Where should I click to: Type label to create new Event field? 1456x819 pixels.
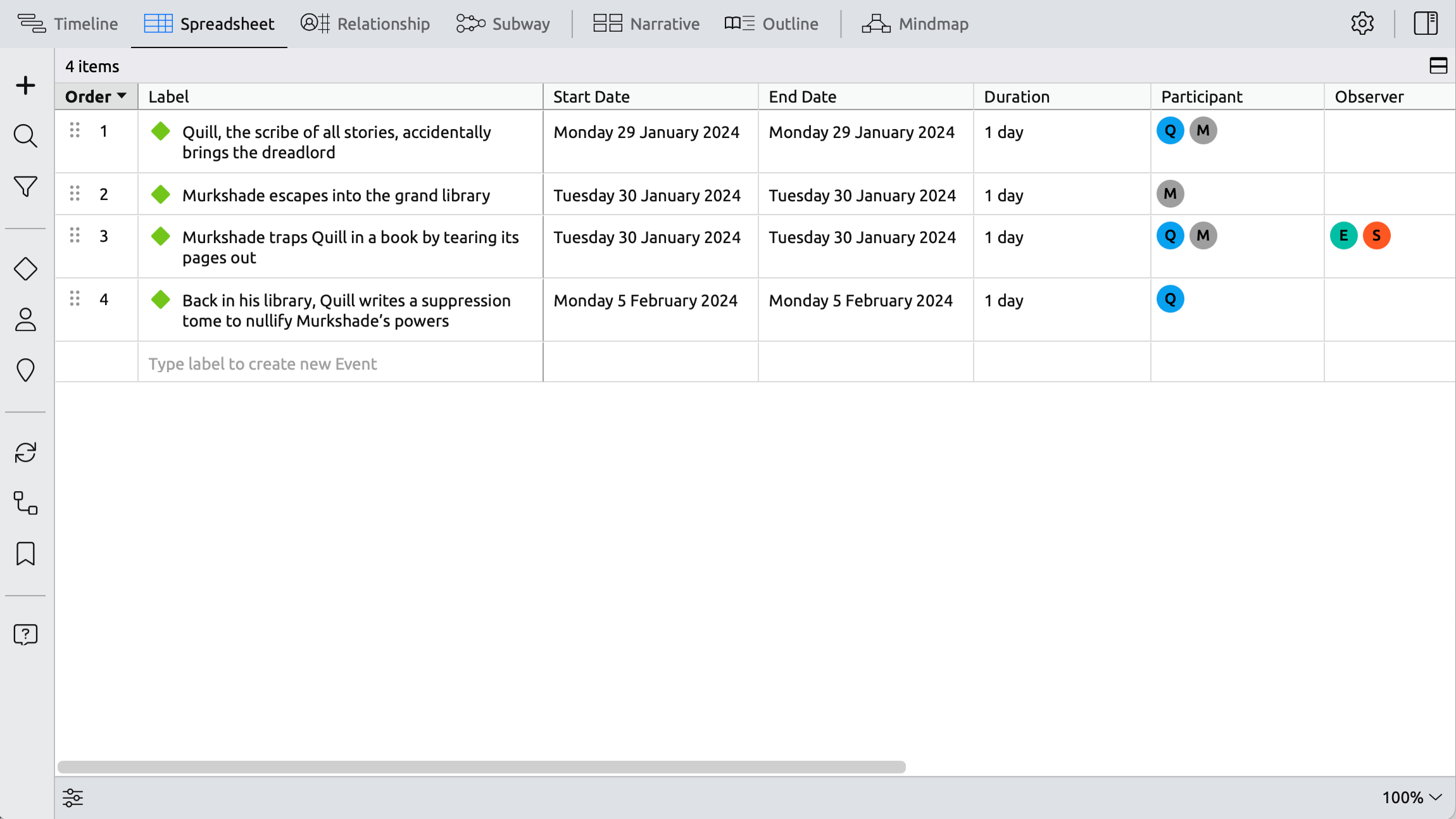point(340,362)
